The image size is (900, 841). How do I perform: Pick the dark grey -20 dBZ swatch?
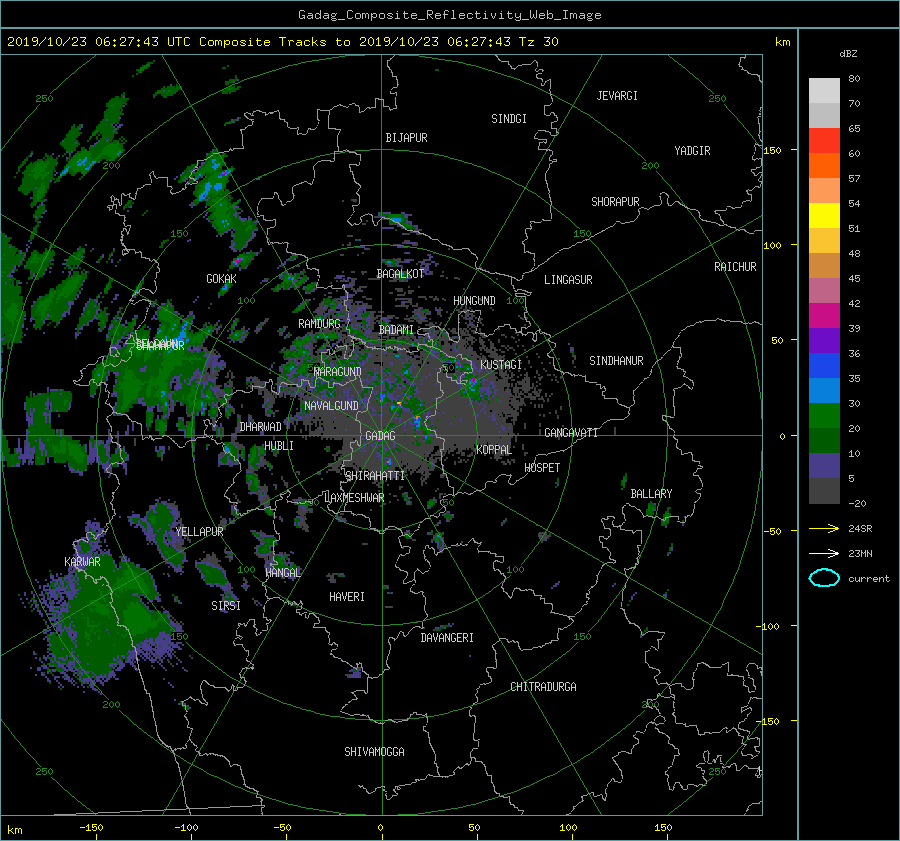click(x=824, y=490)
